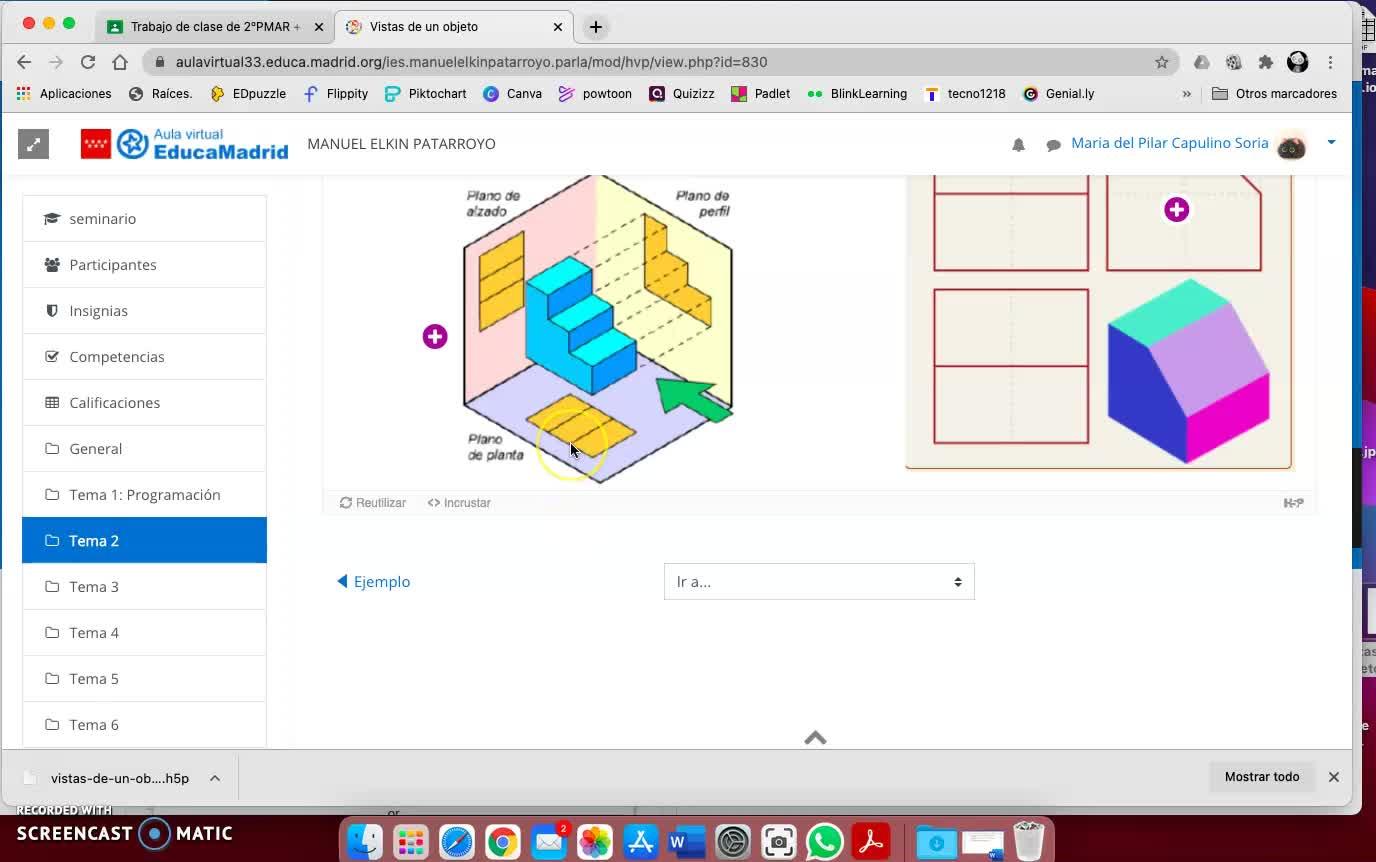Image resolution: width=1376 pixels, height=862 pixels.
Task: Close the downloads bar
Action: point(1333,777)
